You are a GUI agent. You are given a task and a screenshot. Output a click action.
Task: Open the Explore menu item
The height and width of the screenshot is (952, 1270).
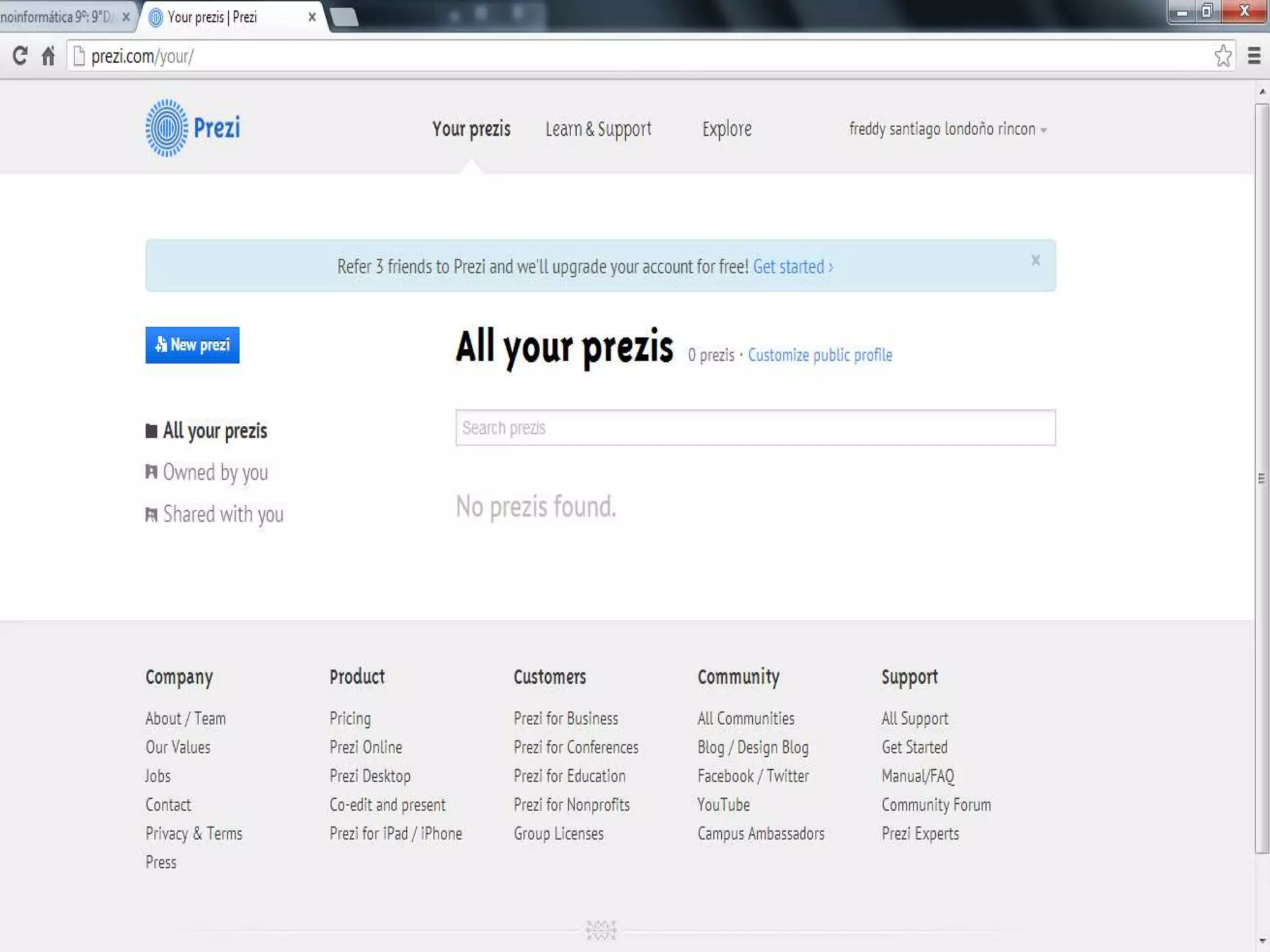[727, 129]
